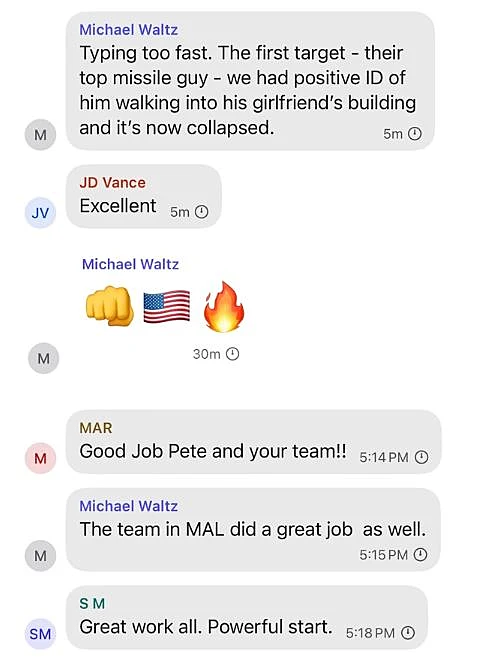Open the S M sender name

point(92,603)
